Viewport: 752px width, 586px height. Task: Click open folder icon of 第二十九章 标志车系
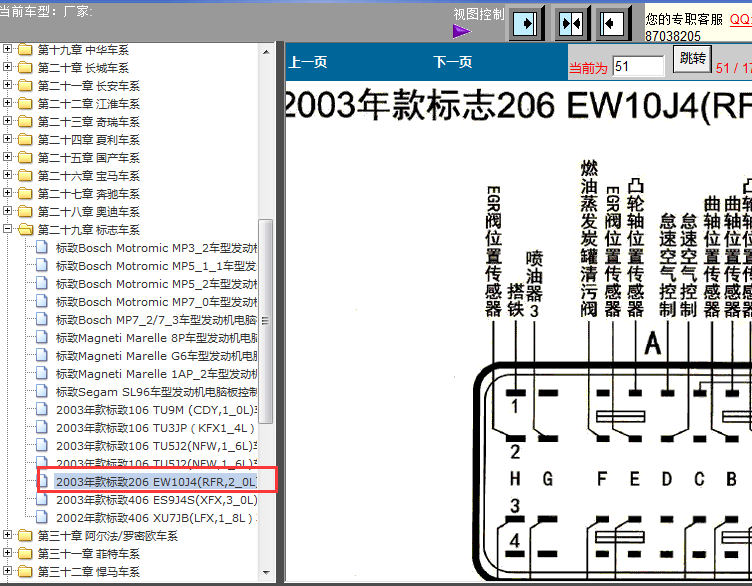pos(25,229)
